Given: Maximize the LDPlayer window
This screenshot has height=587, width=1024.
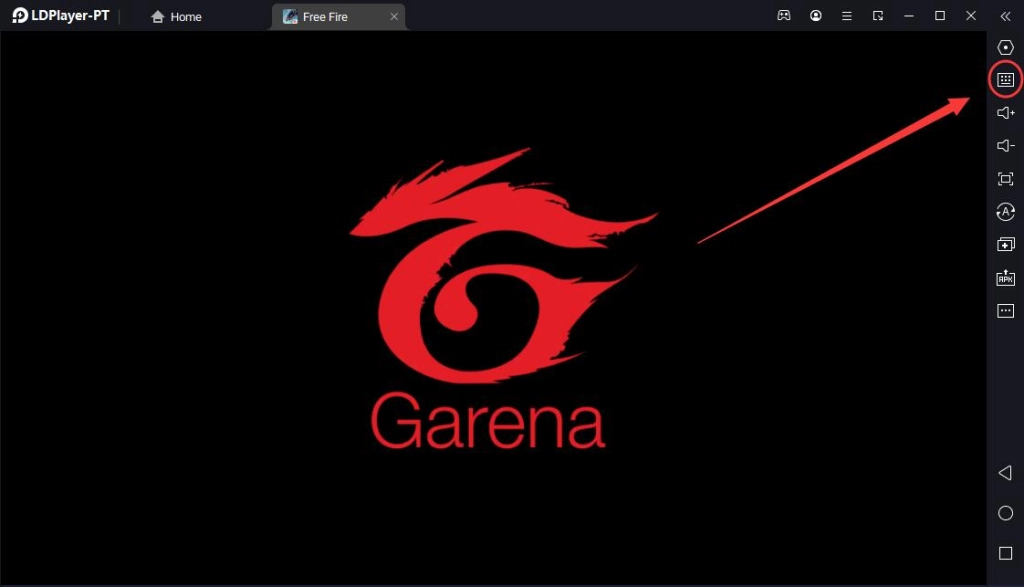Looking at the screenshot, I should pyautogui.click(x=940, y=16).
